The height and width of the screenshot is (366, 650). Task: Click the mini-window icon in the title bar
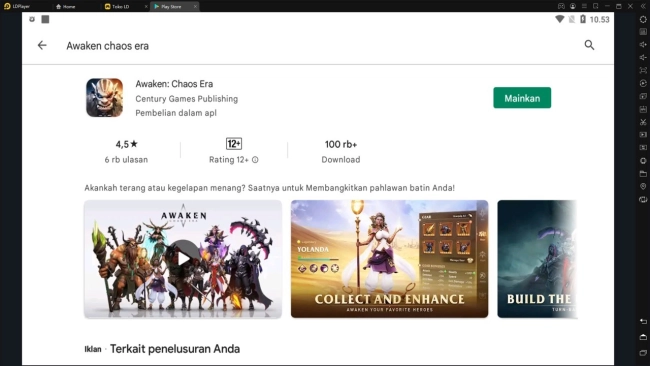tap(596, 6)
